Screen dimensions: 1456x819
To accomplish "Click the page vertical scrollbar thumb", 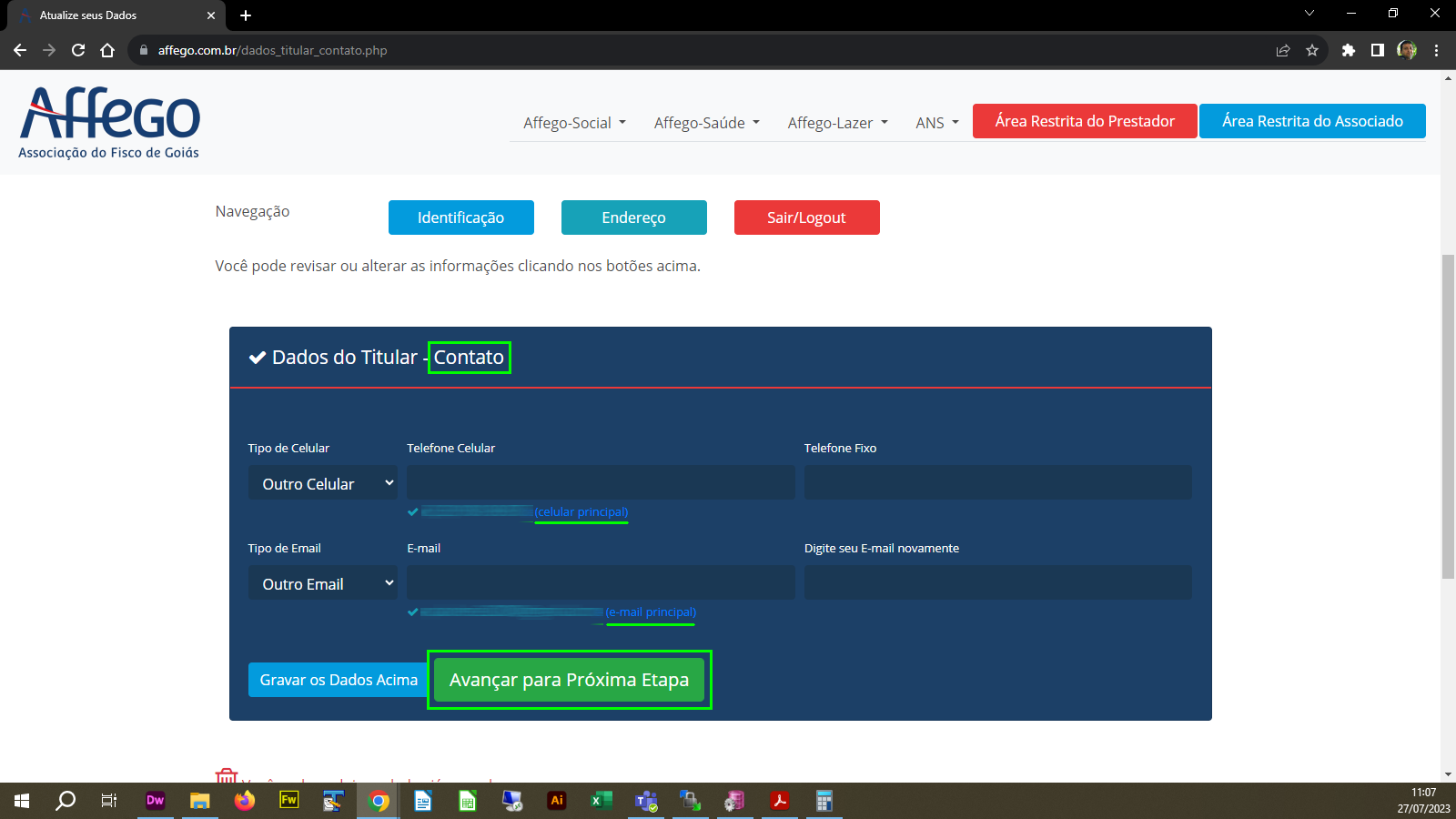I will pyautogui.click(x=1448, y=417).
